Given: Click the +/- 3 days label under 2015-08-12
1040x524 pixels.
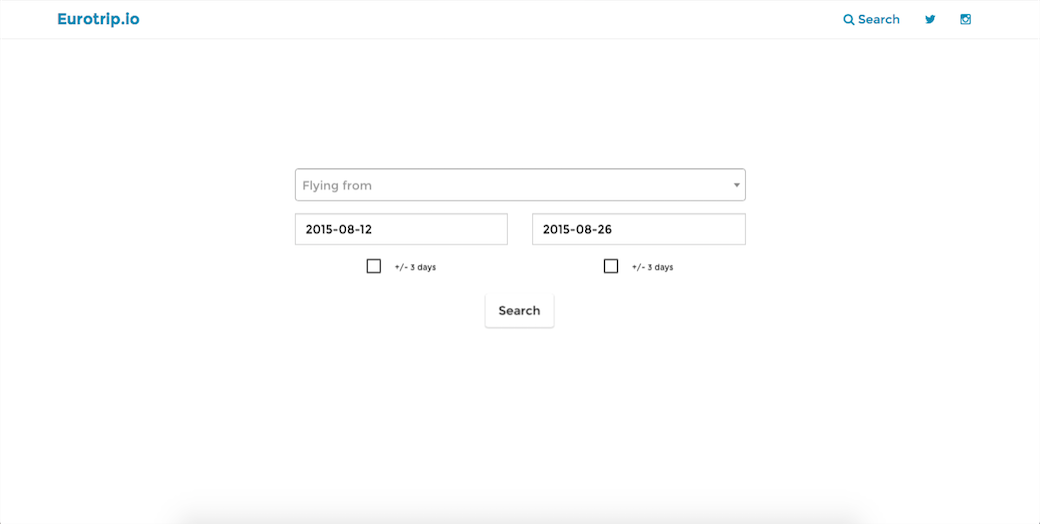Looking at the screenshot, I should [415, 267].
